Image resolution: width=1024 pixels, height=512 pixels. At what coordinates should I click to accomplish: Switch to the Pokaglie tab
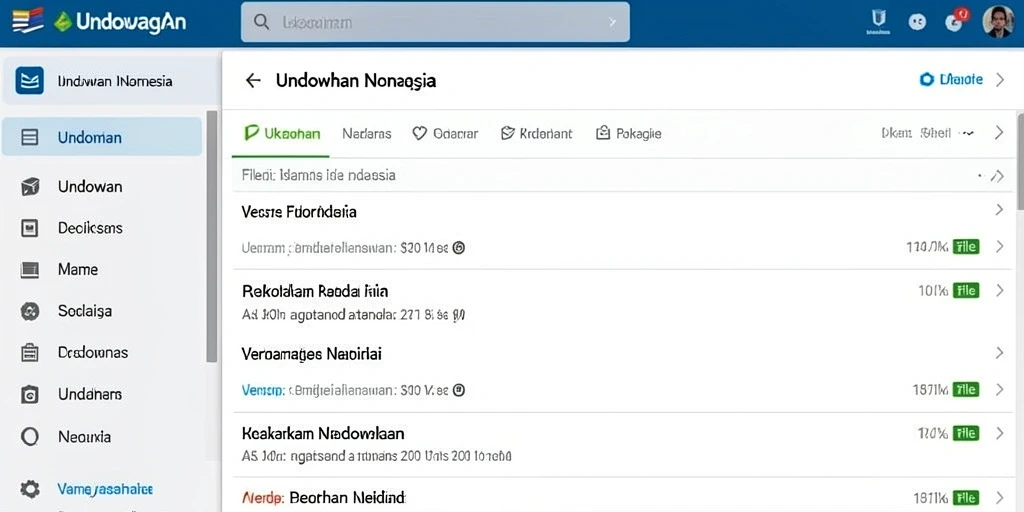point(628,134)
